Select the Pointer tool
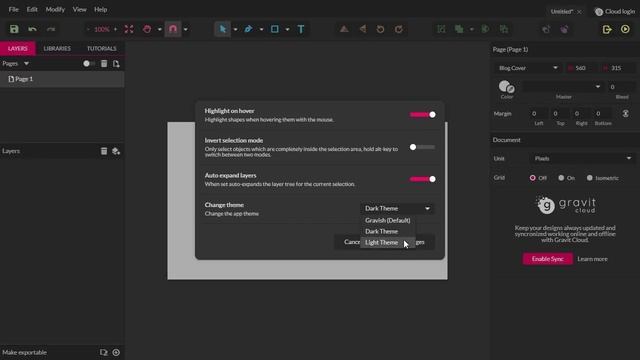 [x=222, y=29]
